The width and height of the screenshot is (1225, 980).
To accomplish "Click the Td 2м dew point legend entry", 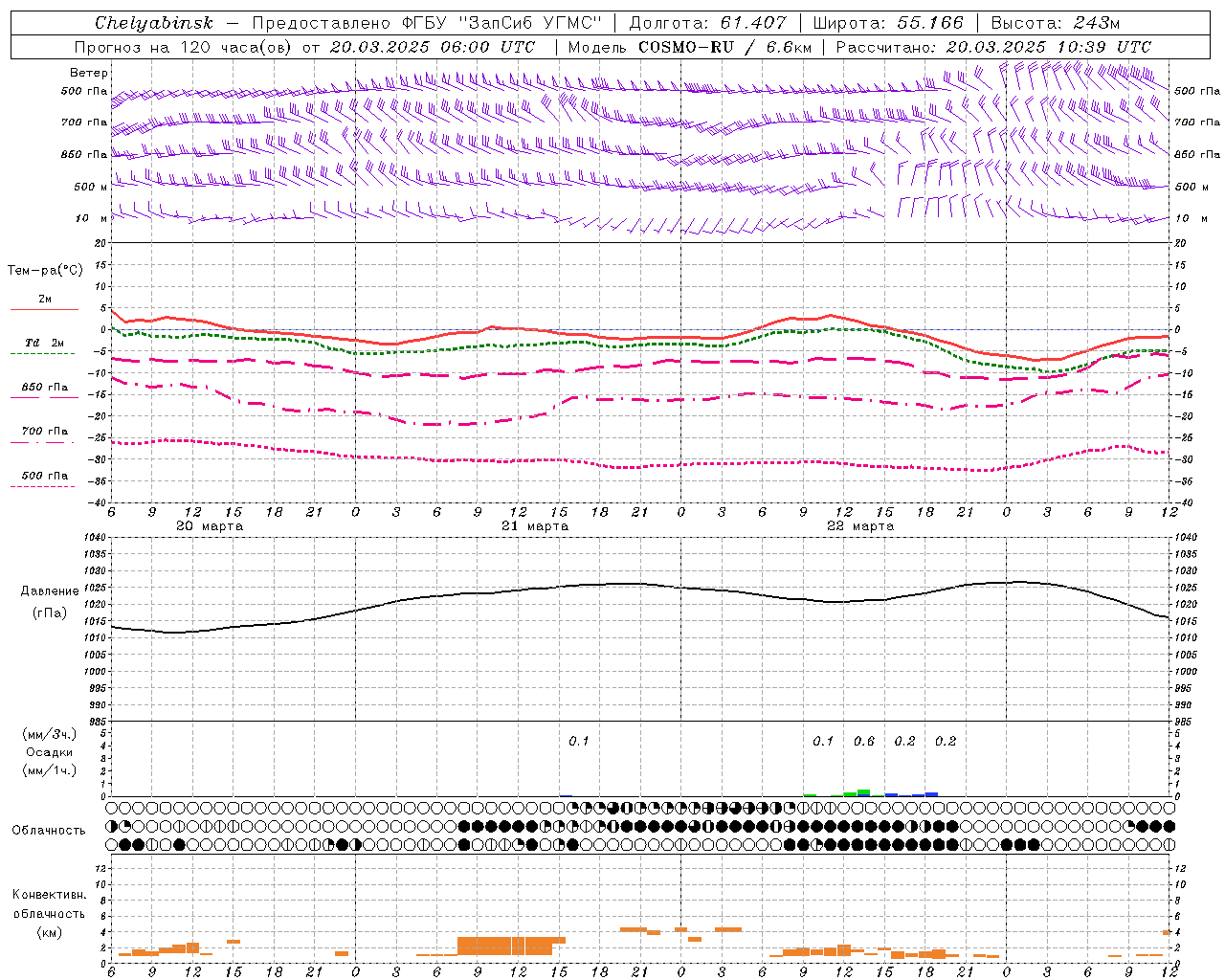I will [44, 343].
